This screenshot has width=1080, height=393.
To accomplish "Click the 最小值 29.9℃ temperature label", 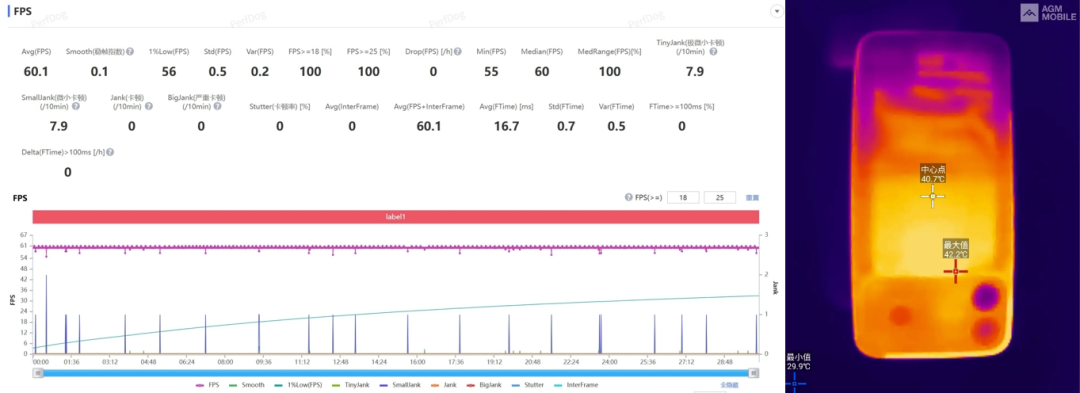I will [798, 361].
